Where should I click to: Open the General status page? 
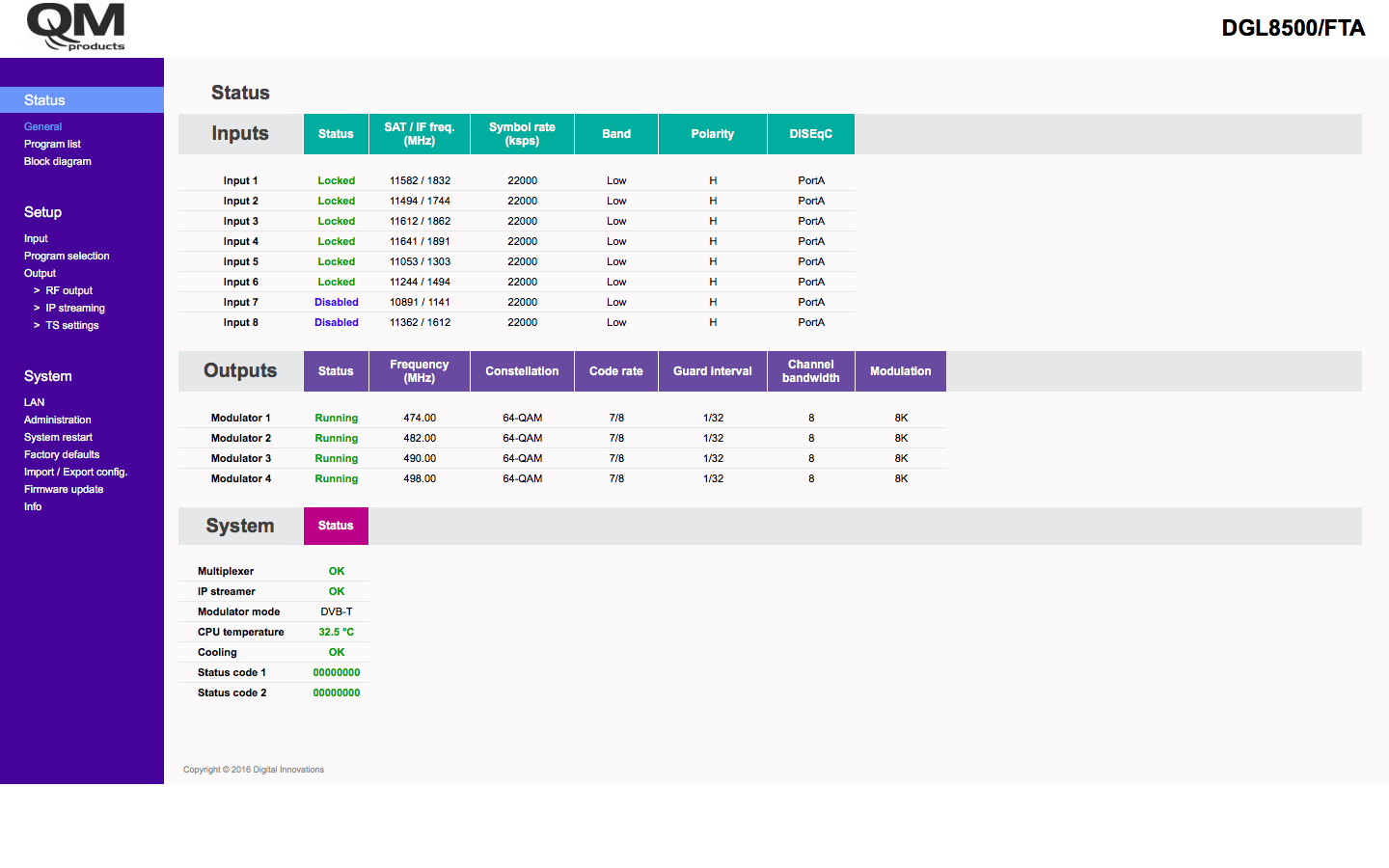(x=42, y=126)
